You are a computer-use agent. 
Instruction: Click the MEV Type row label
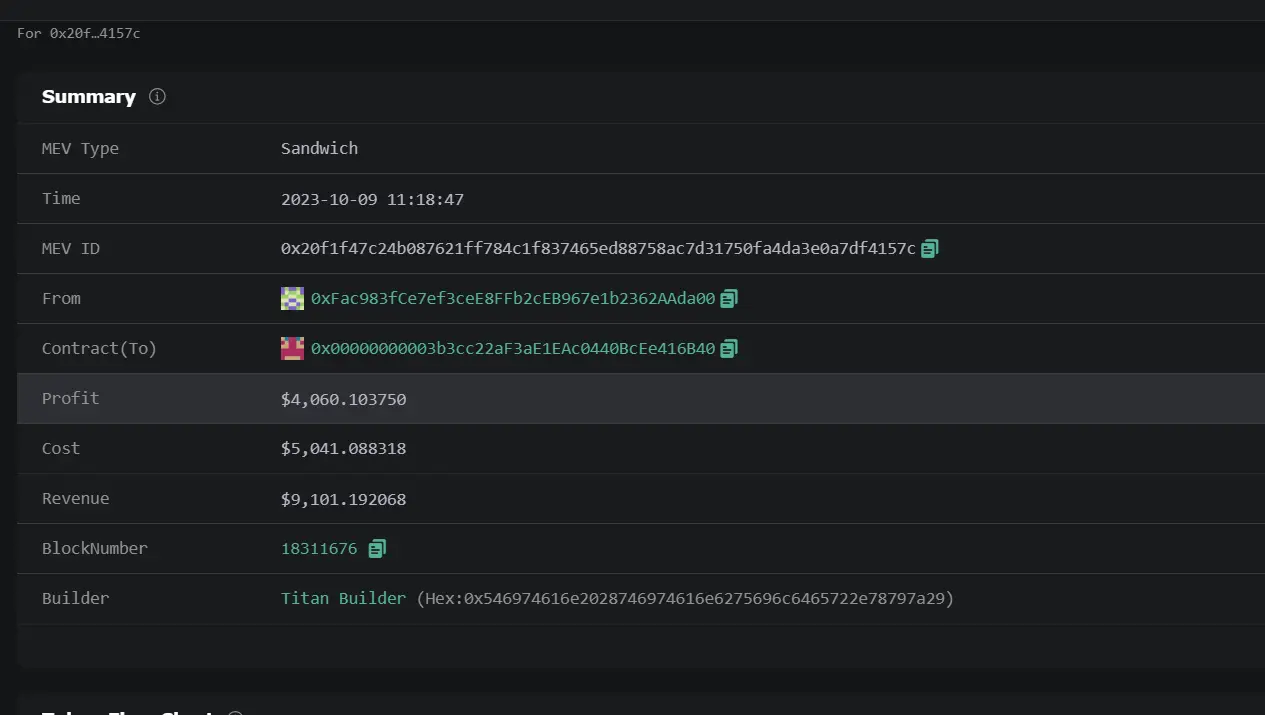(x=80, y=149)
